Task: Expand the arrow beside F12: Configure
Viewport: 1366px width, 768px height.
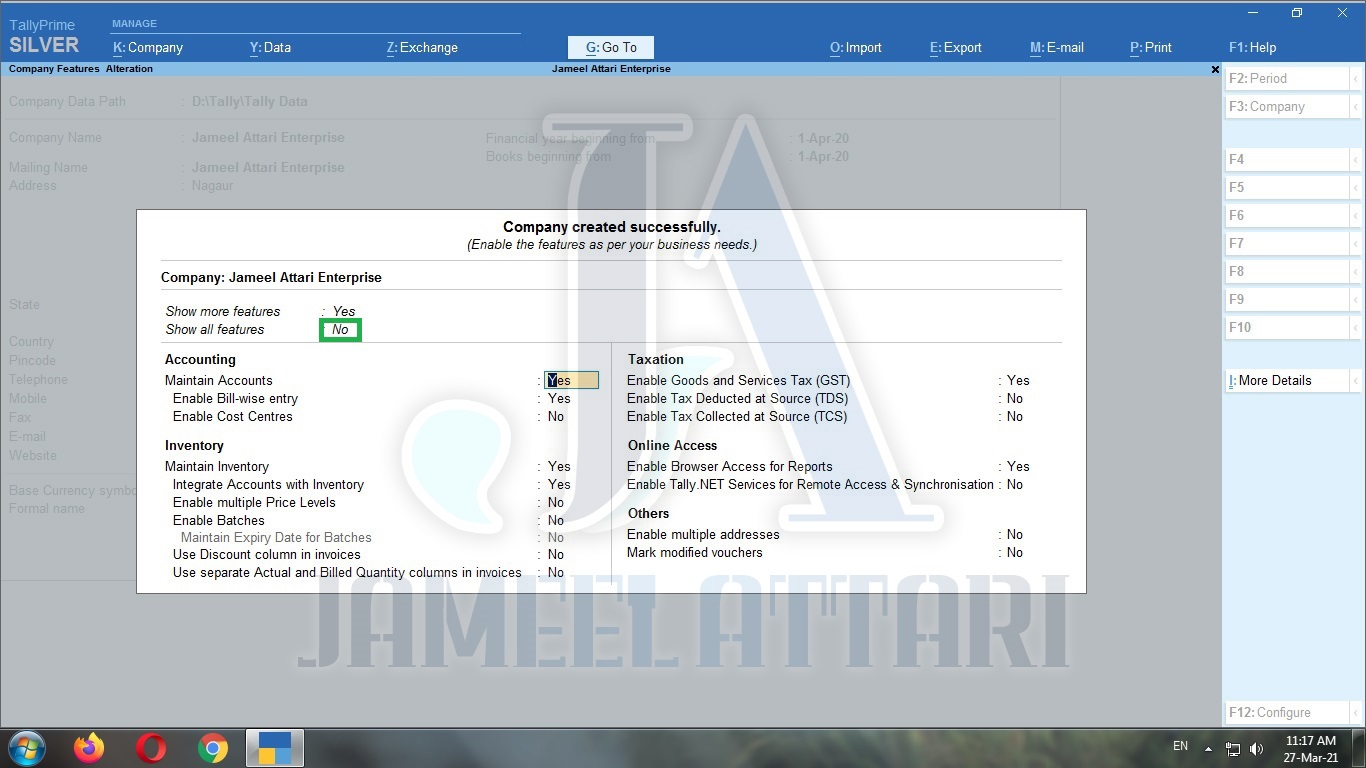Action: tap(1356, 712)
